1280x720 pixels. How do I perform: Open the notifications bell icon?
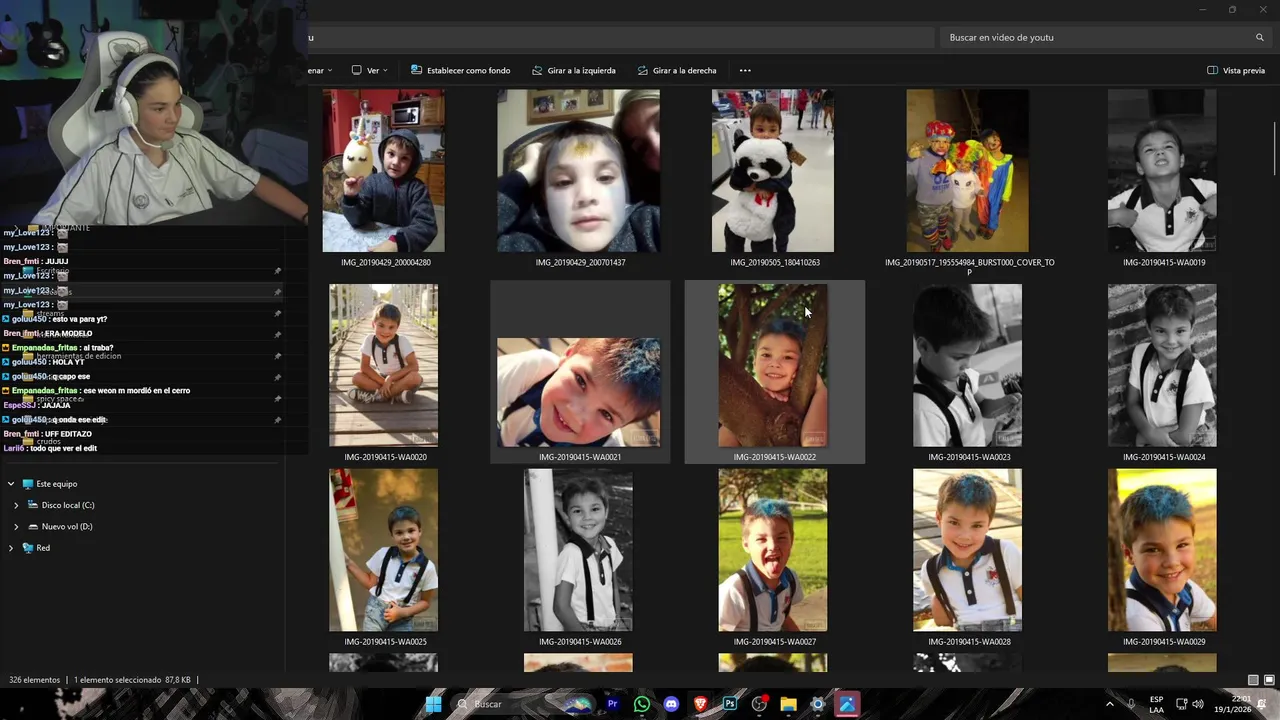1262,704
